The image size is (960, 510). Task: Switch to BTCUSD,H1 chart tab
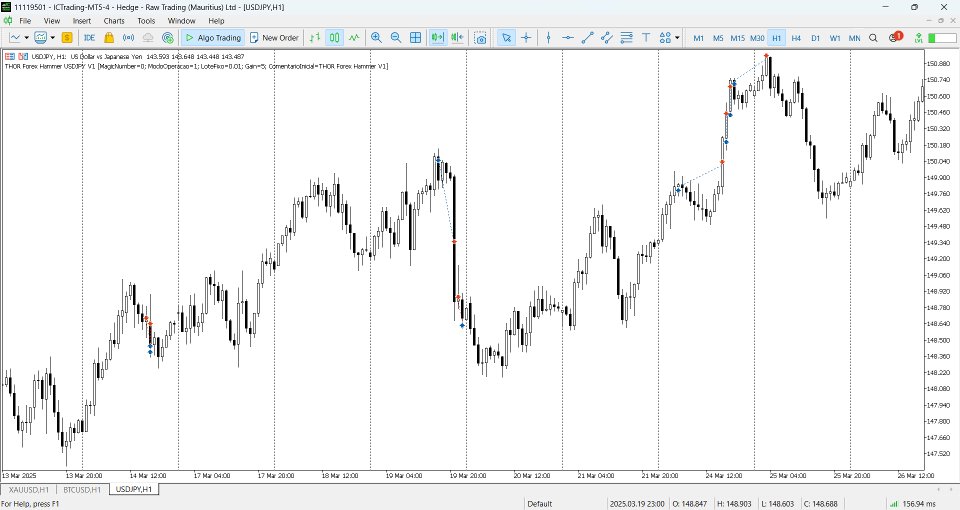click(x=82, y=489)
